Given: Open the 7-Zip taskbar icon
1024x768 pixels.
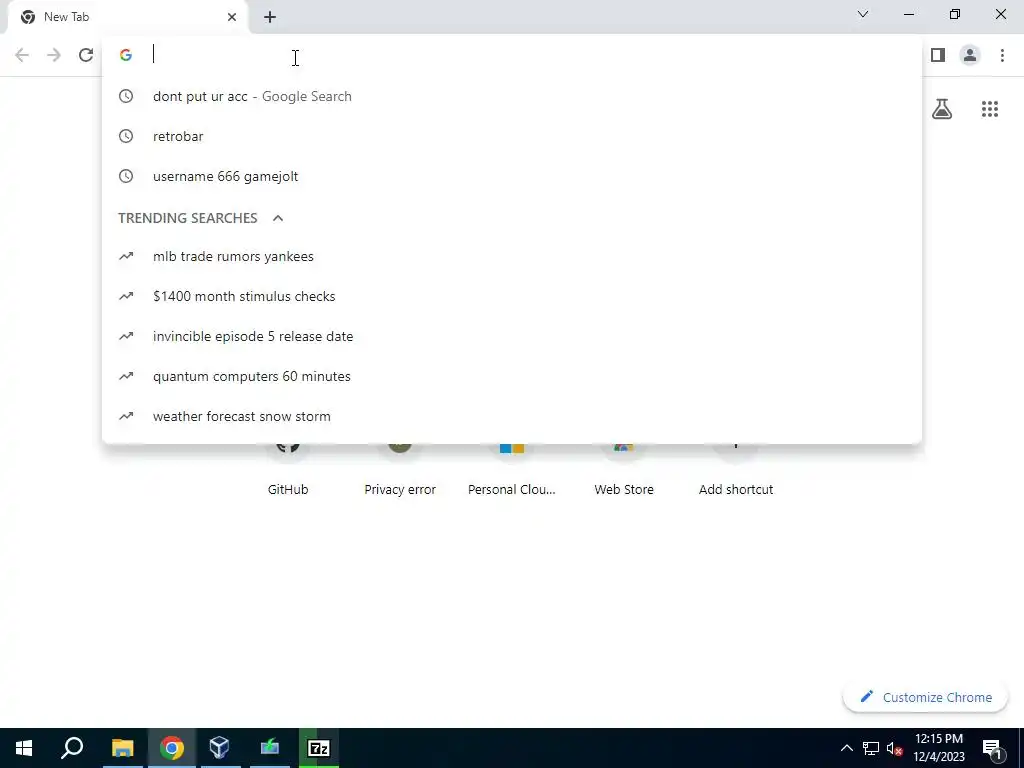Looking at the screenshot, I should coord(318,748).
